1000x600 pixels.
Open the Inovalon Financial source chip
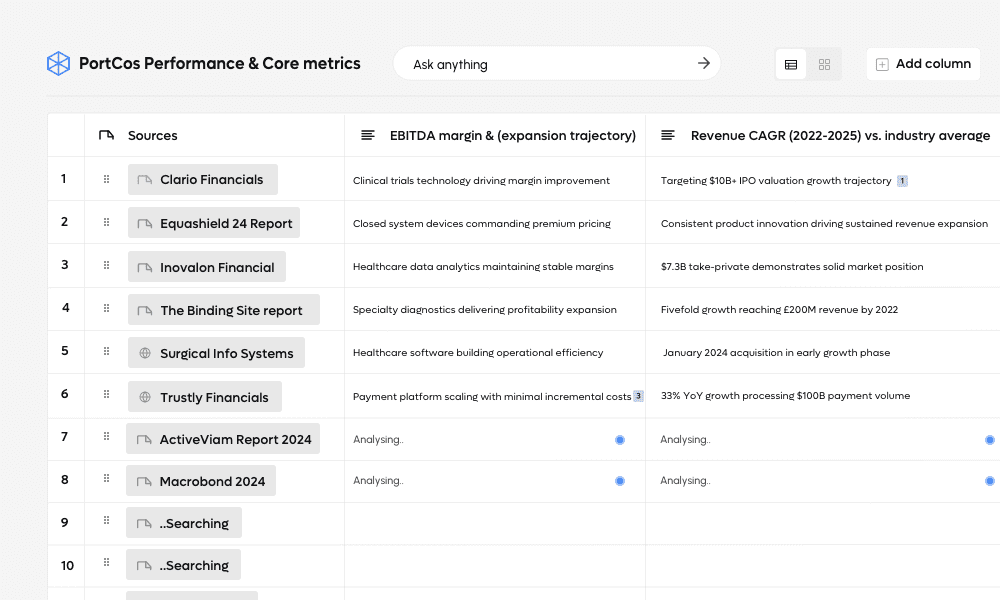(207, 267)
